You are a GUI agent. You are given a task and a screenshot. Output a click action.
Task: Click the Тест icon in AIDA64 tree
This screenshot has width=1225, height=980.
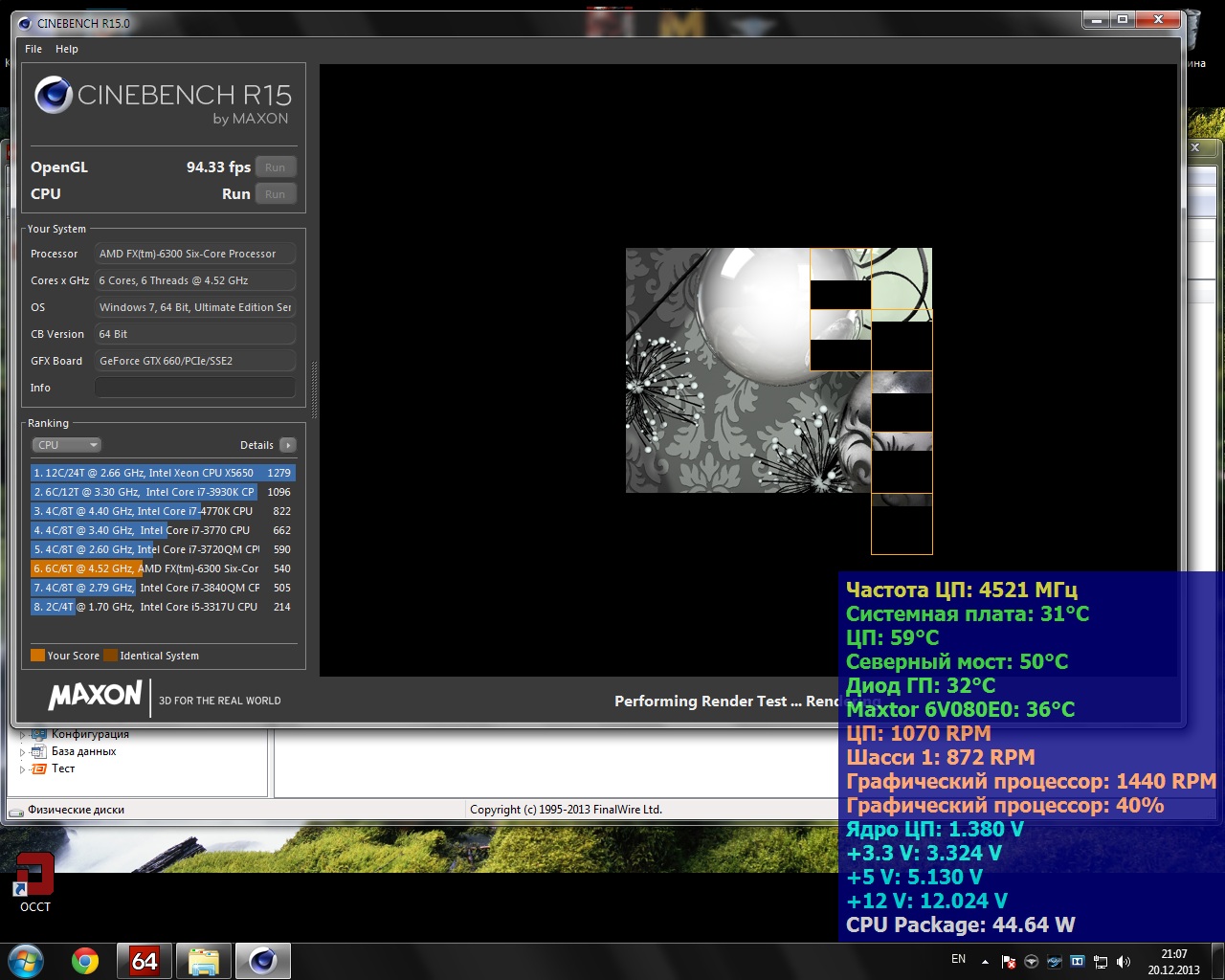coord(39,769)
